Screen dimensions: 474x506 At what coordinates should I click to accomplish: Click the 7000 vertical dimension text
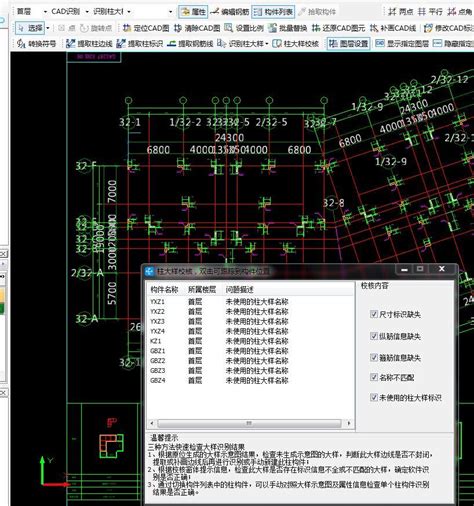click(112, 191)
